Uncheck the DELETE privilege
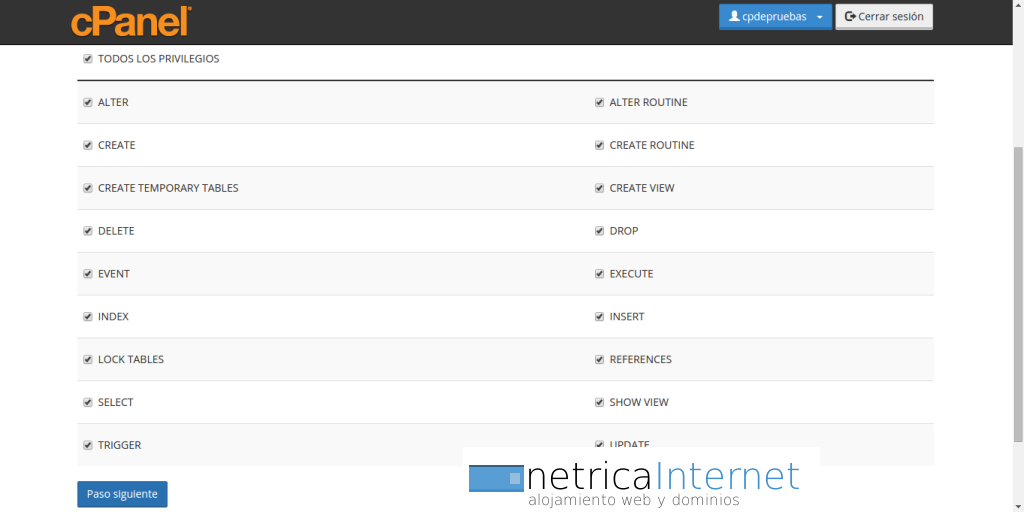The height and width of the screenshot is (512, 1024). coord(88,231)
